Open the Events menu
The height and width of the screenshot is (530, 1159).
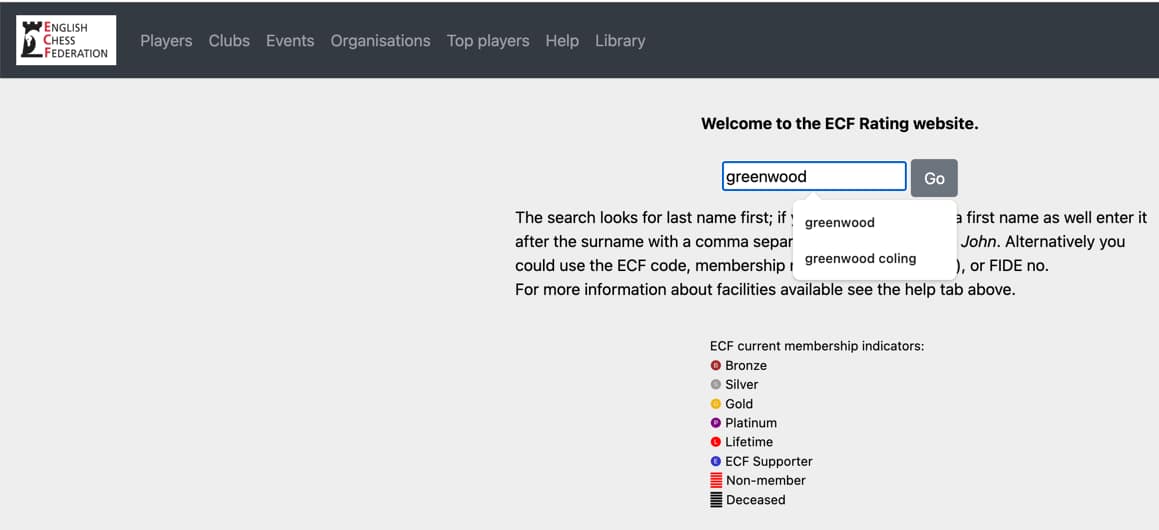(290, 41)
